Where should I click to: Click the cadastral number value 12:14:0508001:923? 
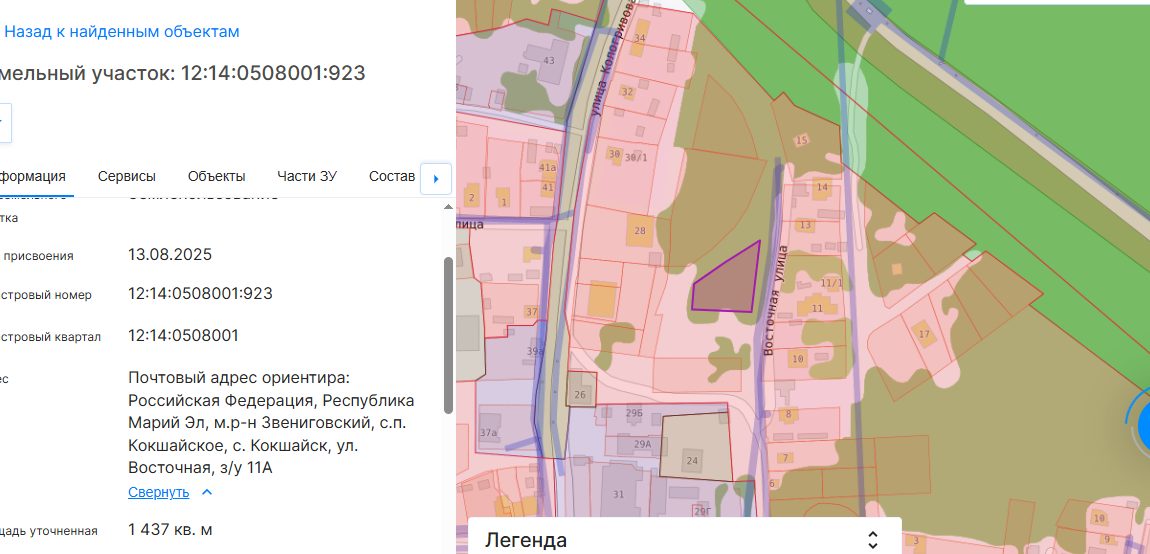pos(200,294)
